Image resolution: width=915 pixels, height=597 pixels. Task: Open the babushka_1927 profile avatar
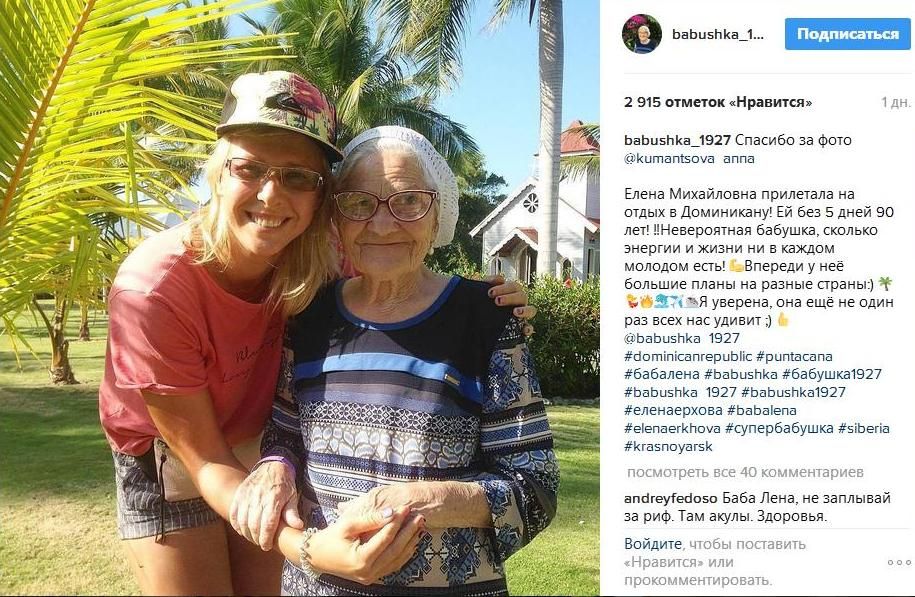click(x=642, y=34)
